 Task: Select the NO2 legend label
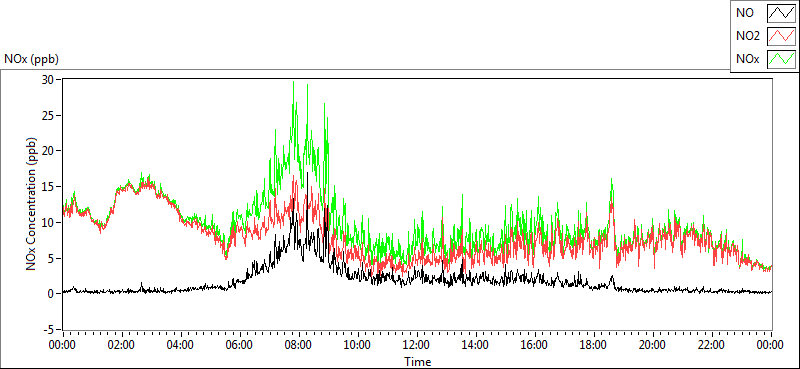[x=748, y=36]
